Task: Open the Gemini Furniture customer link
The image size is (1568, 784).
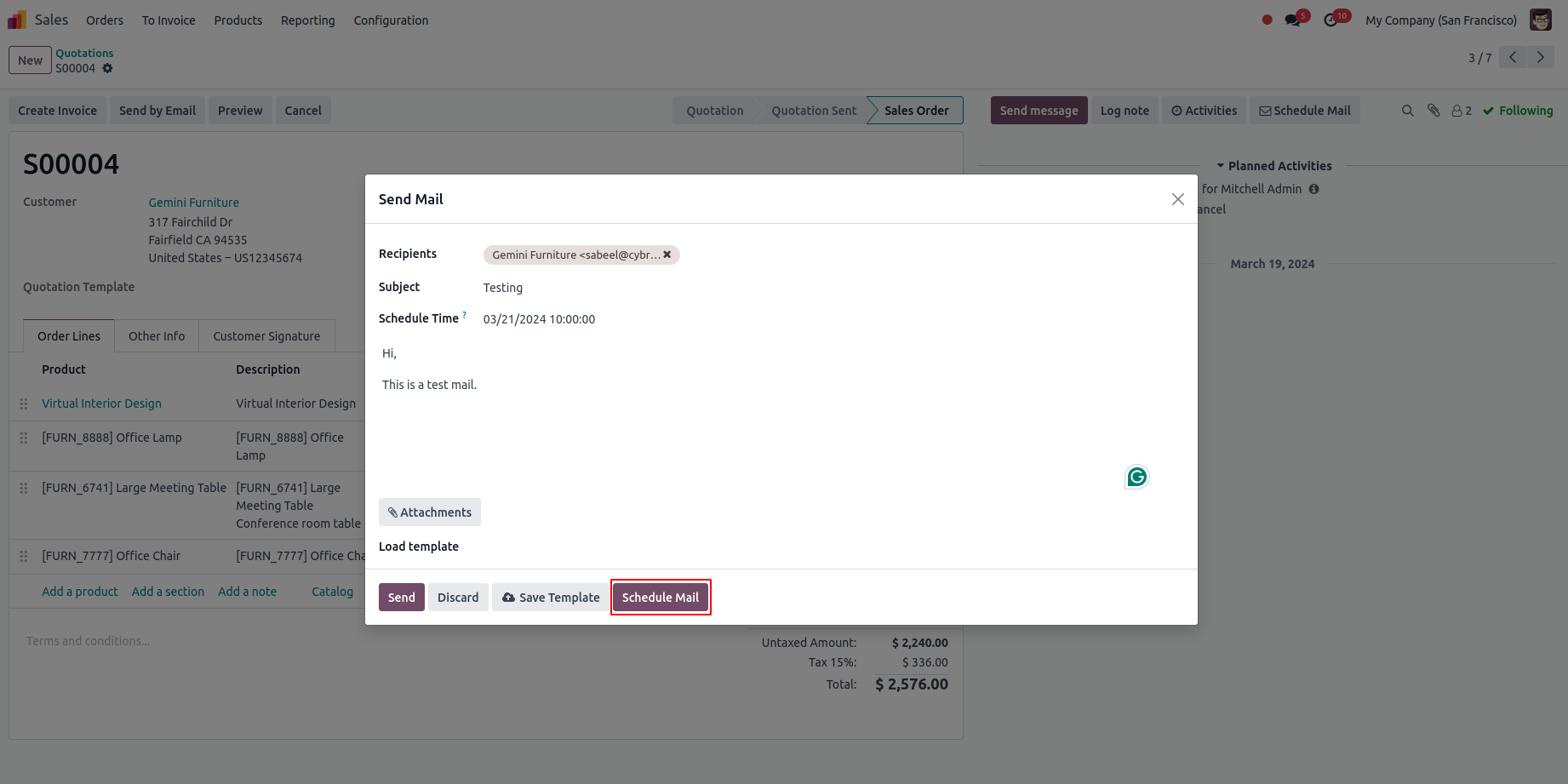Action: [194, 203]
